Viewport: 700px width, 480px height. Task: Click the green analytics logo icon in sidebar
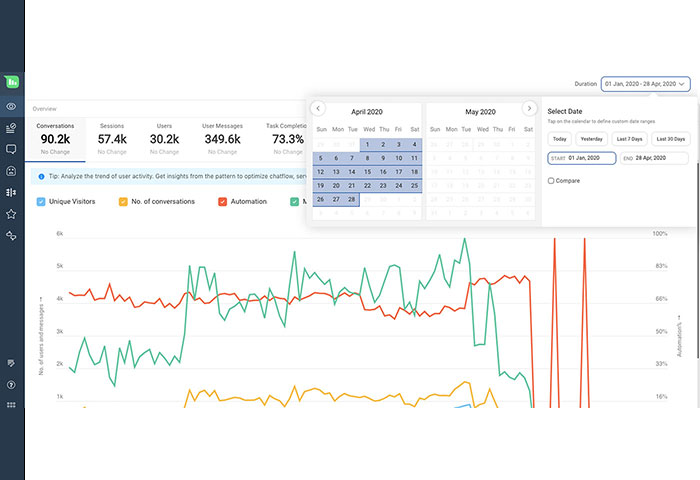pos(11,81)
